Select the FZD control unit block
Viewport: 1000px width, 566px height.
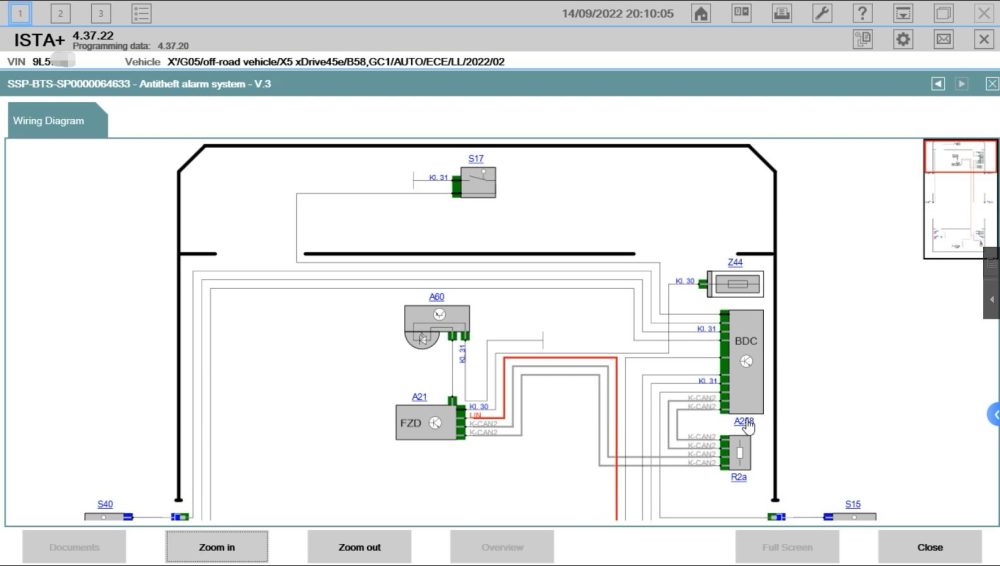(x=426, y=422)
